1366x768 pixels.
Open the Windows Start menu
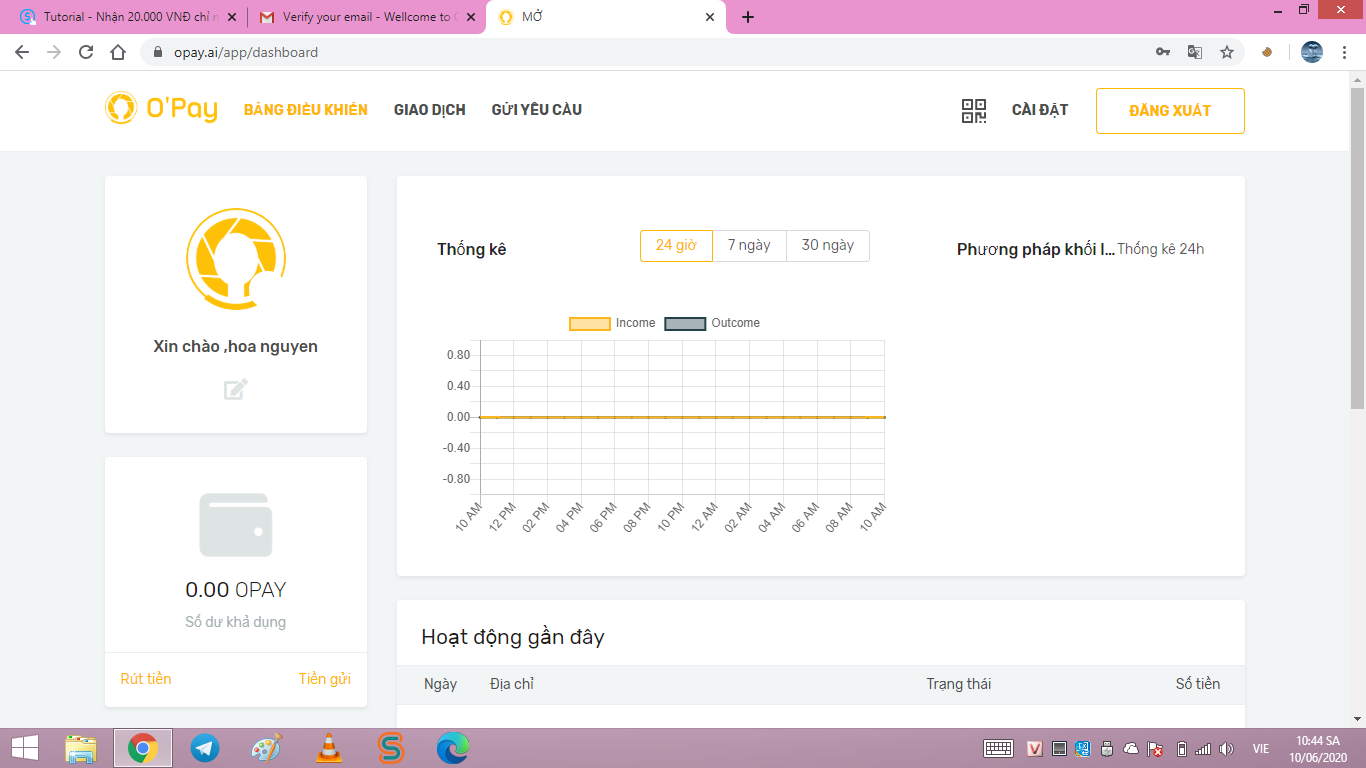(x=24, y=748)
